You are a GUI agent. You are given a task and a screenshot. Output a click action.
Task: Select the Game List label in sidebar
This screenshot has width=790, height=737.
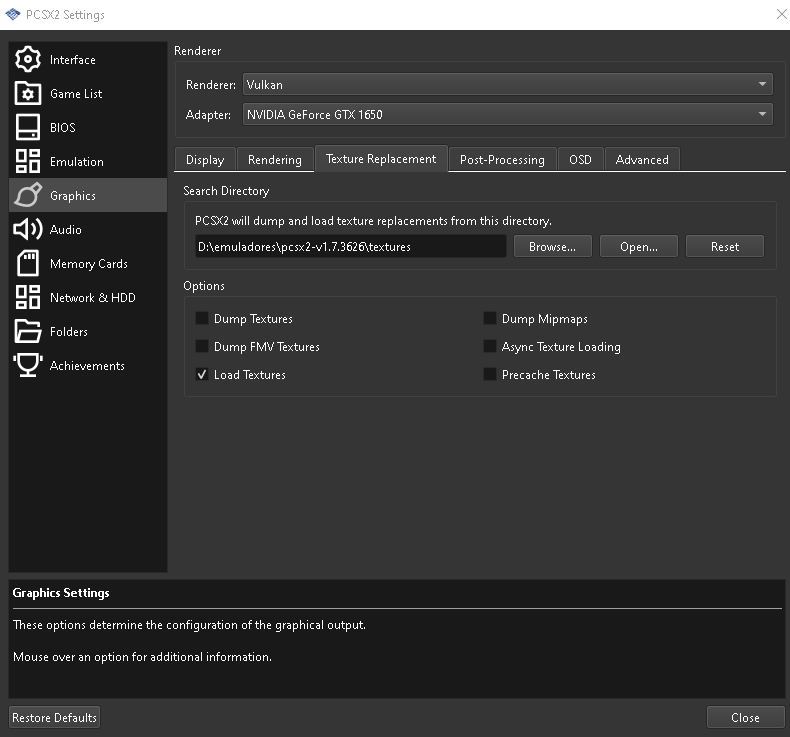point(76,93)
